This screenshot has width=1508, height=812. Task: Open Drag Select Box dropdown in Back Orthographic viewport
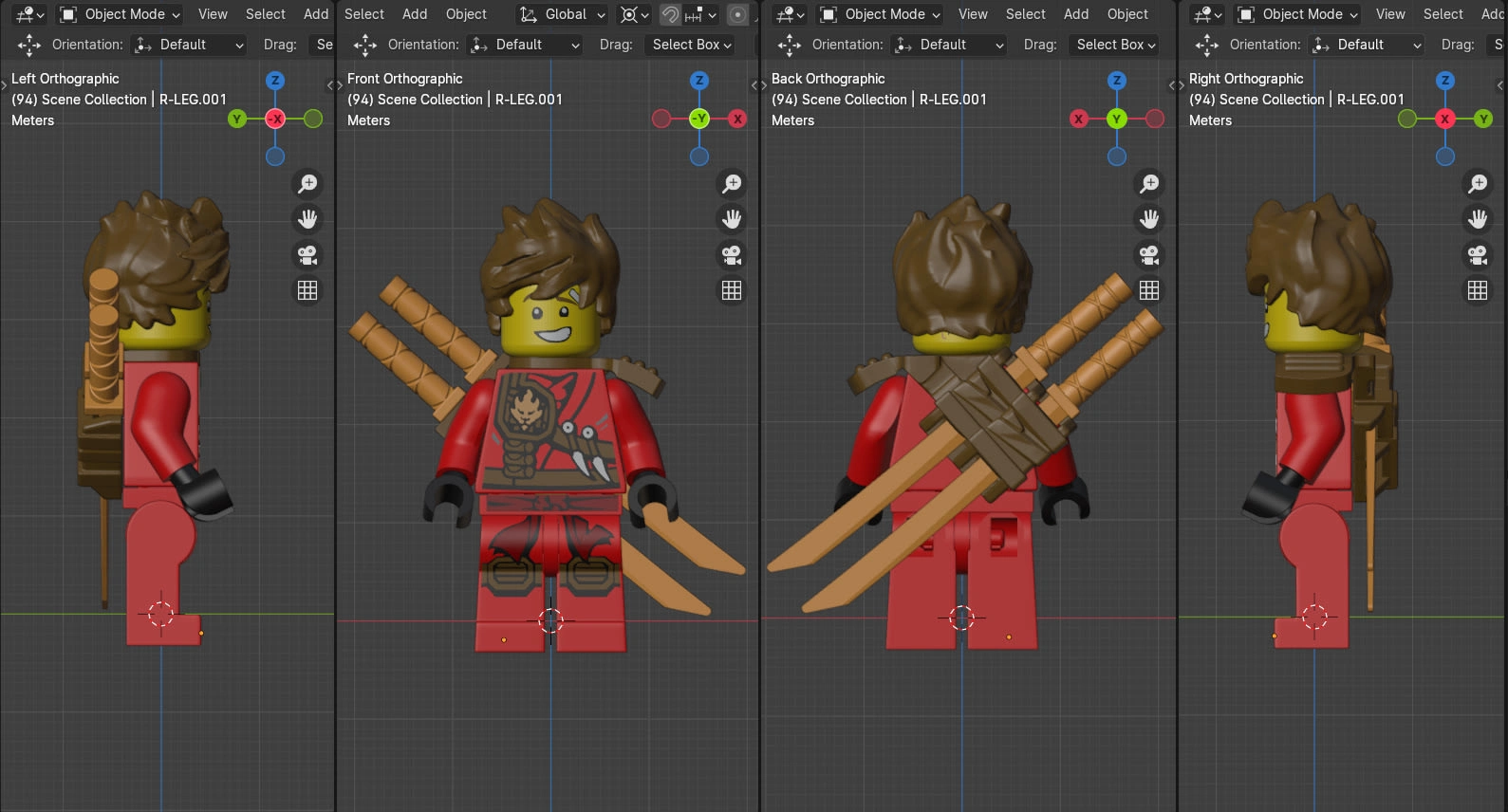click(1116, 45)
